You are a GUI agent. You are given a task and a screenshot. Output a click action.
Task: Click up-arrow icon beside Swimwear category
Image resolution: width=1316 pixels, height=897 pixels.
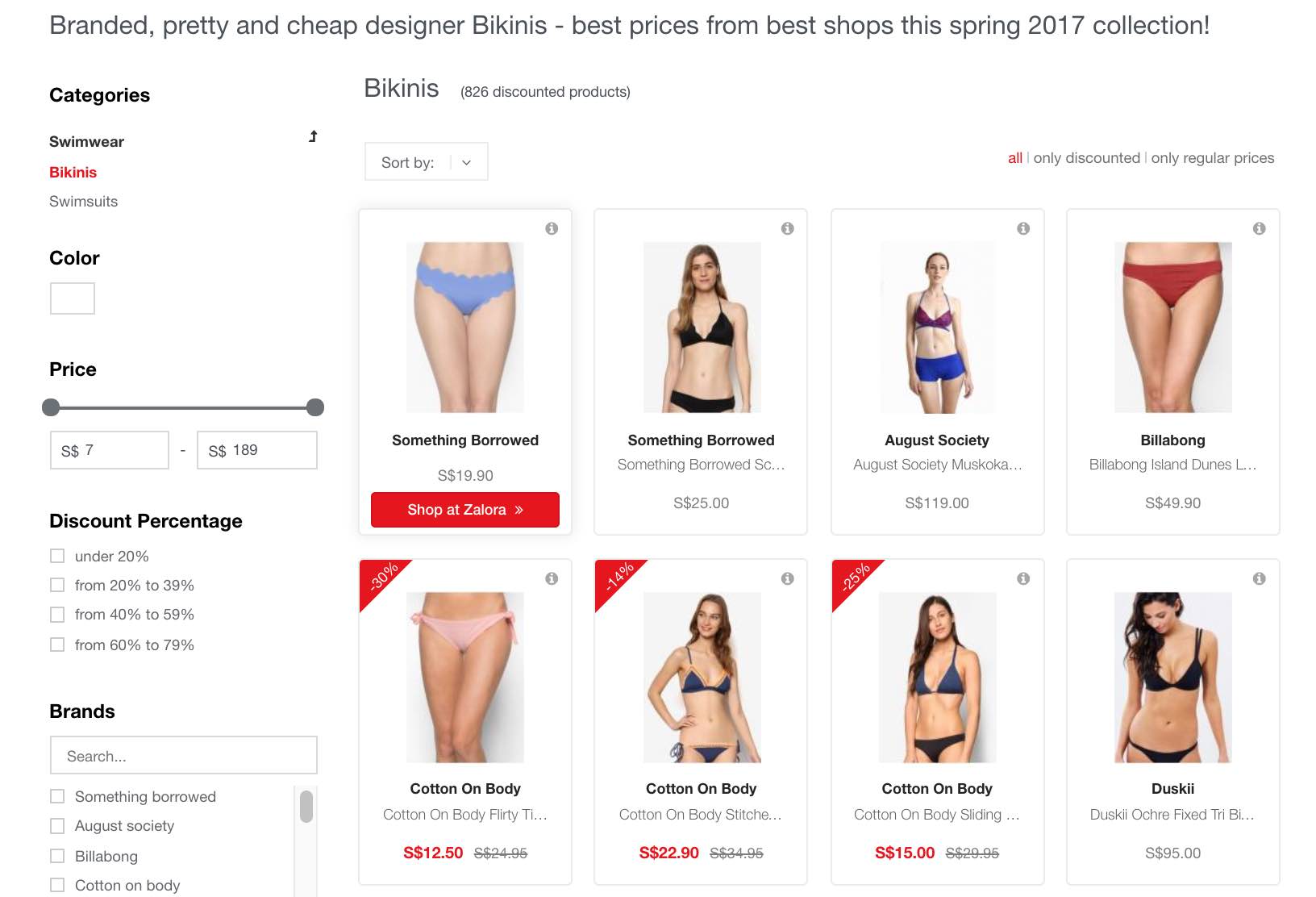coord(313,136)
